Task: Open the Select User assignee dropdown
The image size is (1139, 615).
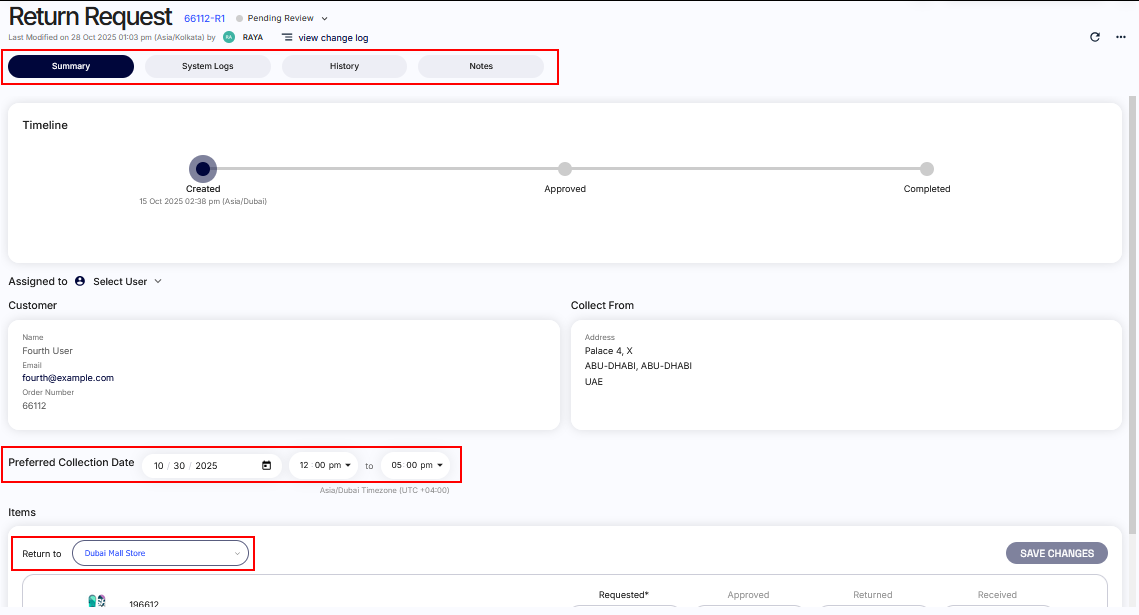Action: pos(127,281)
